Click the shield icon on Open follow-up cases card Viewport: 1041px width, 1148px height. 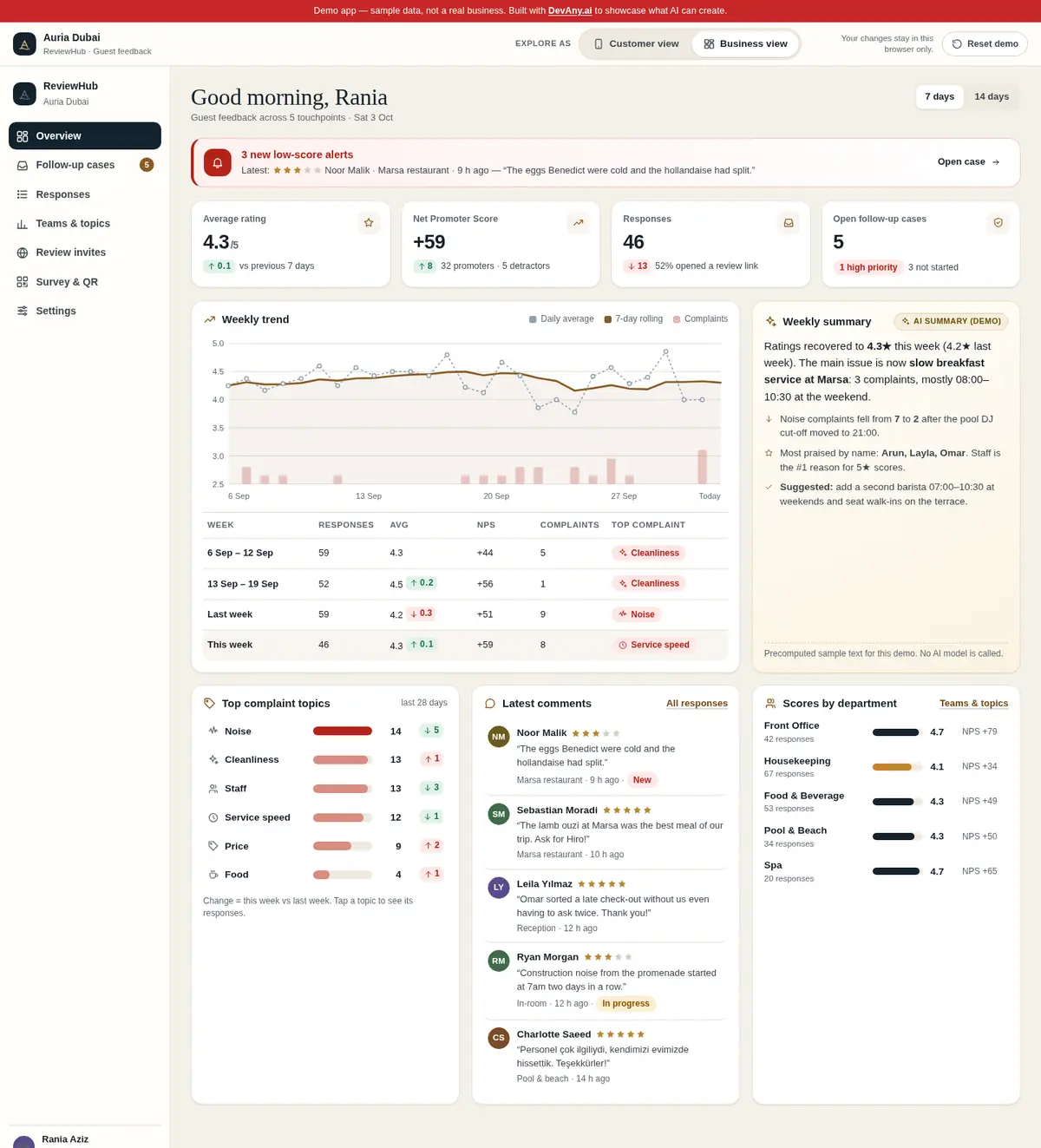(x=998, y=223)
